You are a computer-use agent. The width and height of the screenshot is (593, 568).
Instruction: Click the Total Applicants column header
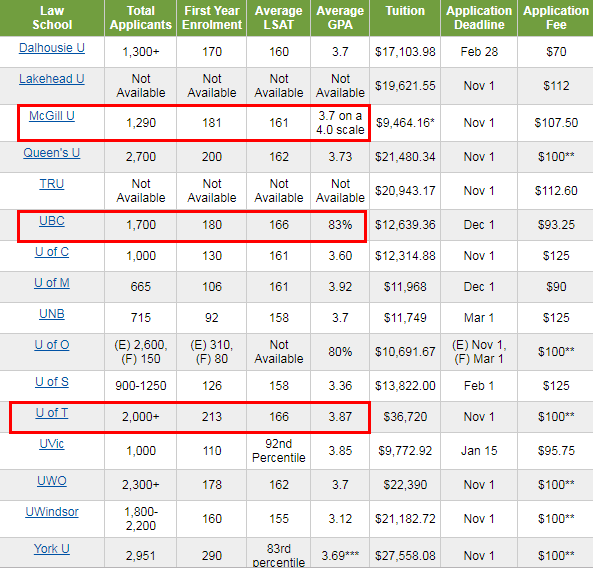(x=141, y=18)
